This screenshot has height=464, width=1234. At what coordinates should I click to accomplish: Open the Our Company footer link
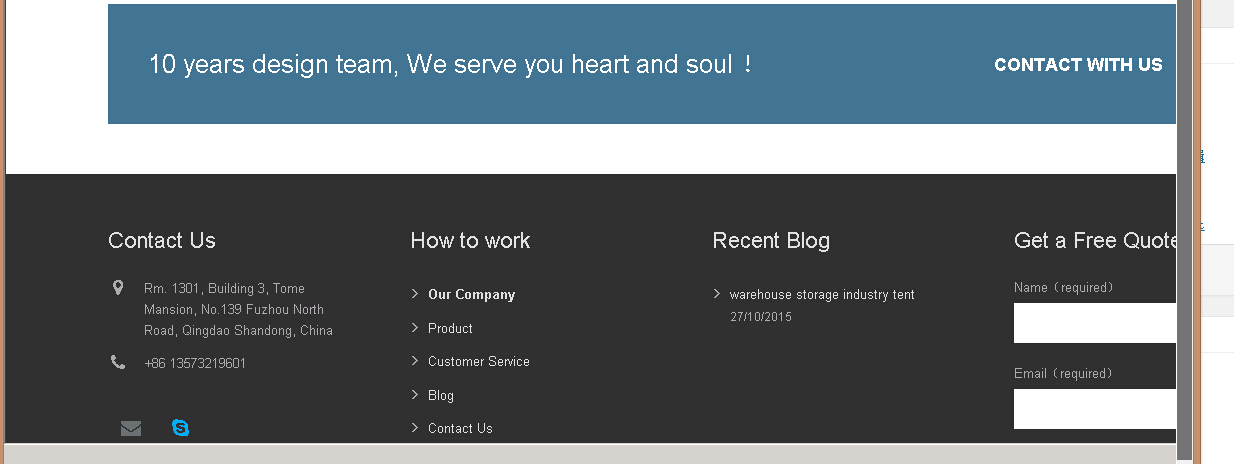471,295
